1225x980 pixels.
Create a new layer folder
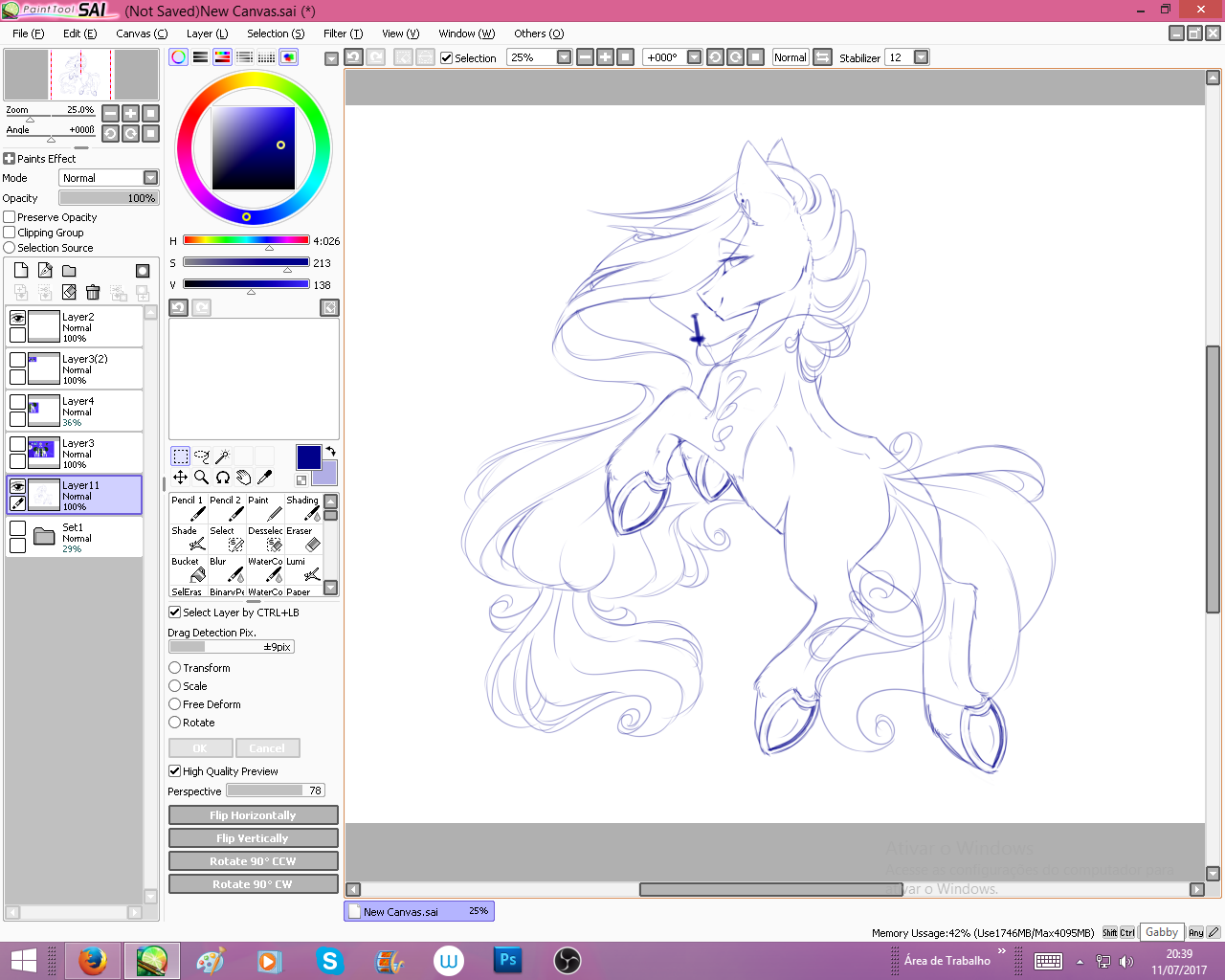(x=69, y=271)
